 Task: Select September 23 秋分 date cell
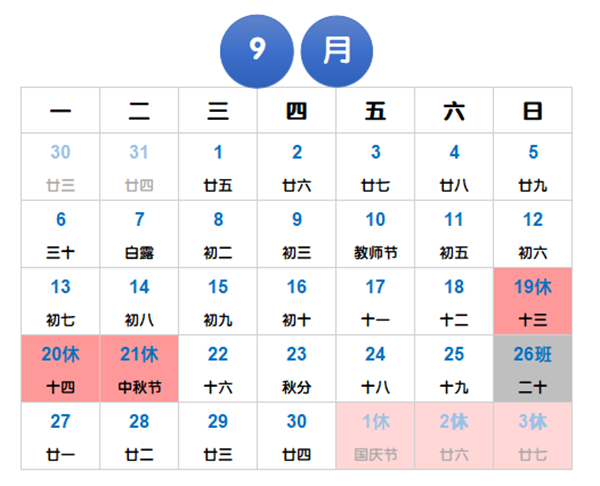pyautogui.click(x=296, y=368)
